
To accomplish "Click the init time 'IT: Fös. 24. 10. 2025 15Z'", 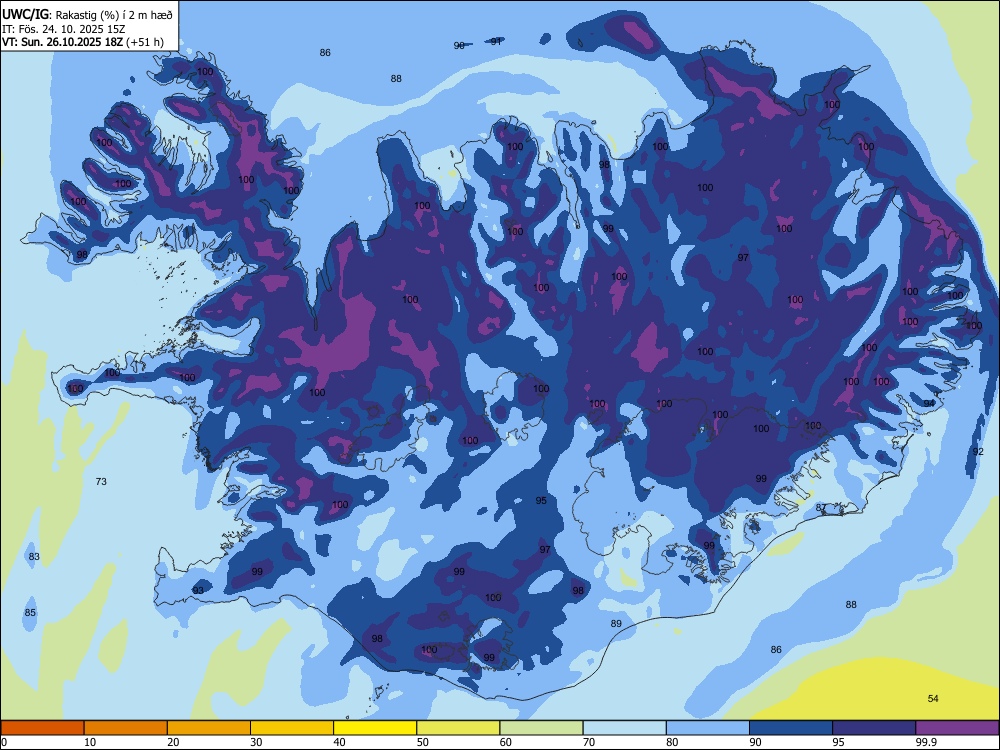I will pos(63,29).
